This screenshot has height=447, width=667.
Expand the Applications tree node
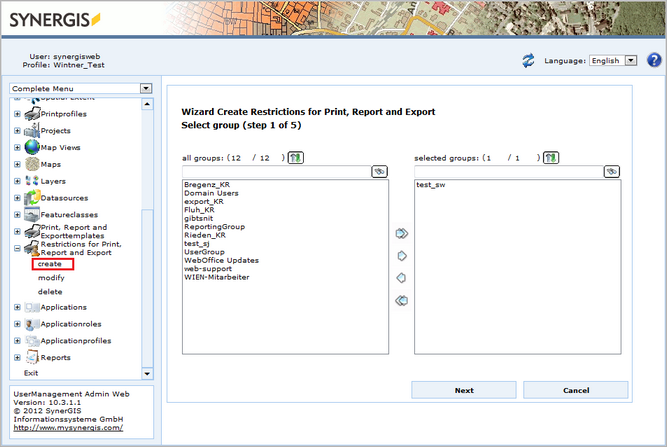click(x=17, y=307)
